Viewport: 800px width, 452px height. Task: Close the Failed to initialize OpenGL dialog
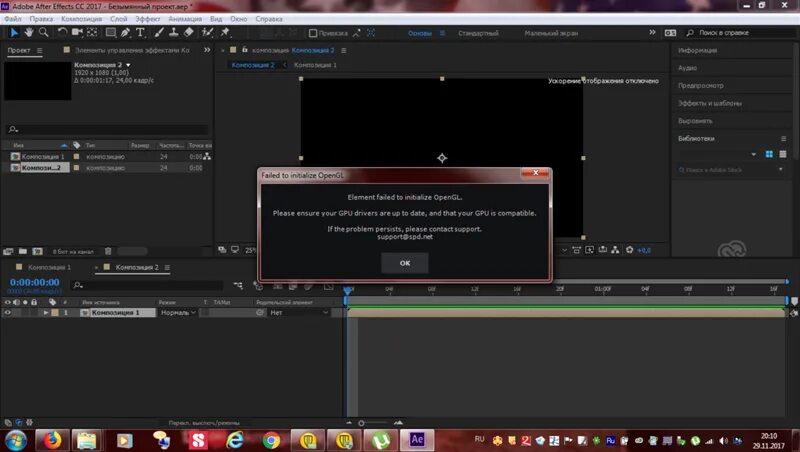(535, 173)
